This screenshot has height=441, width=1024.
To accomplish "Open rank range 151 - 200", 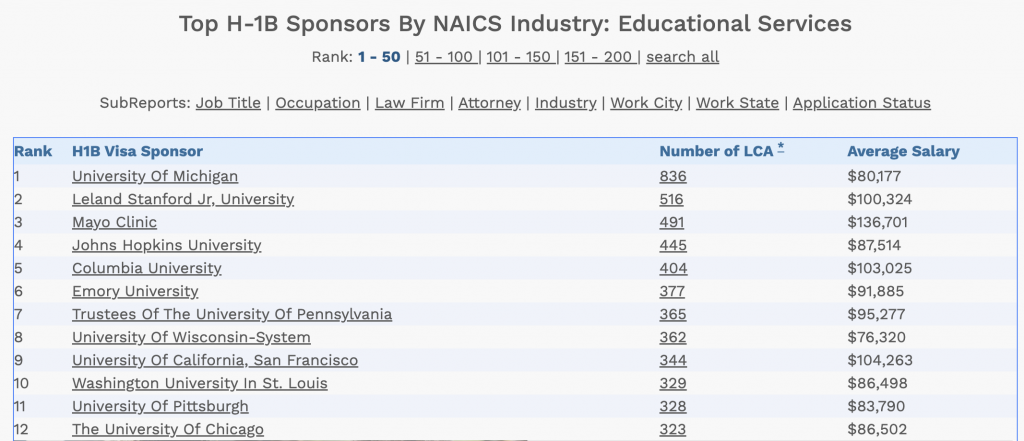I will coord(598,57).
